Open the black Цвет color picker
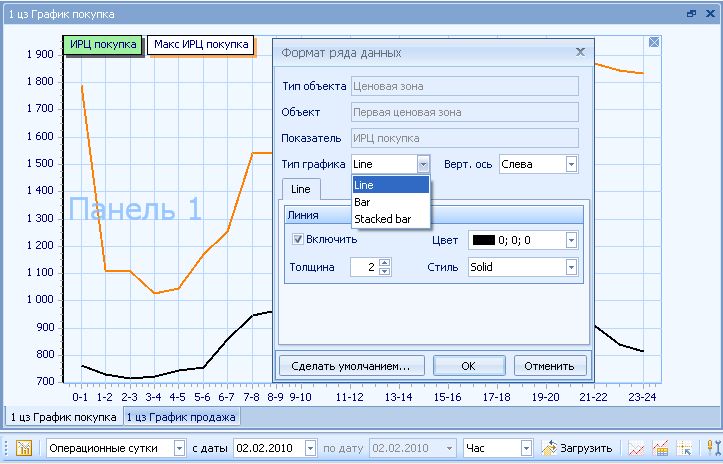The image size is (723, 464). [571, 240]
